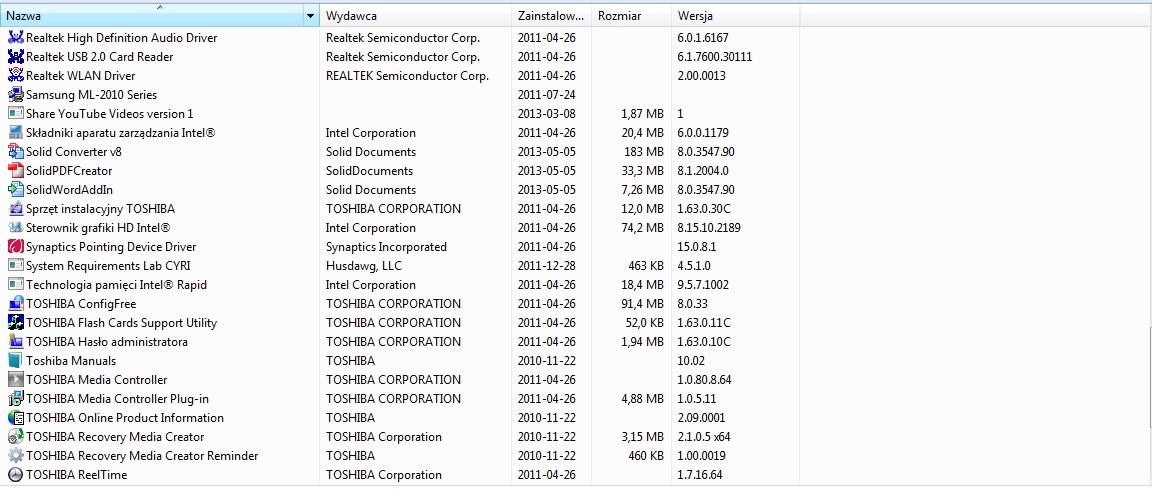The height and width of the screenshot is (498, 1152).
Task: Click the 91,4 MB size cell
Action: 642,304
